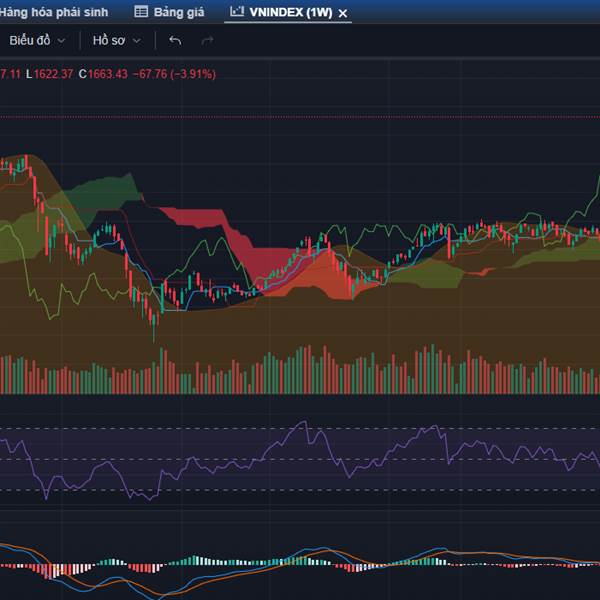Open the Hàng hóa phái sinh tab
Screen dimensions: 600x600
coord(54,12)
